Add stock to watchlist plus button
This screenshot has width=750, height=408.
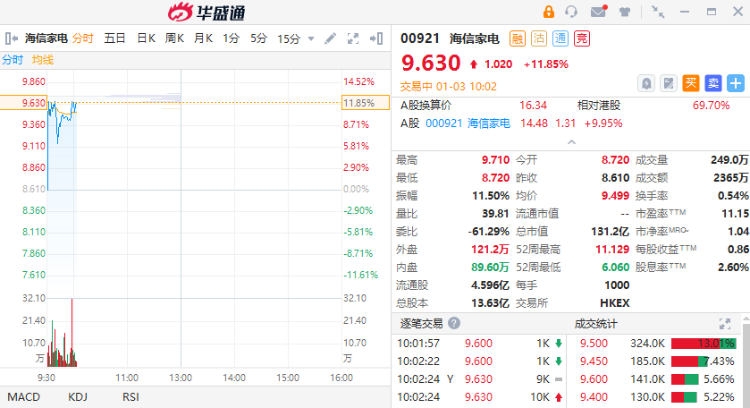[x=736, y=83]
